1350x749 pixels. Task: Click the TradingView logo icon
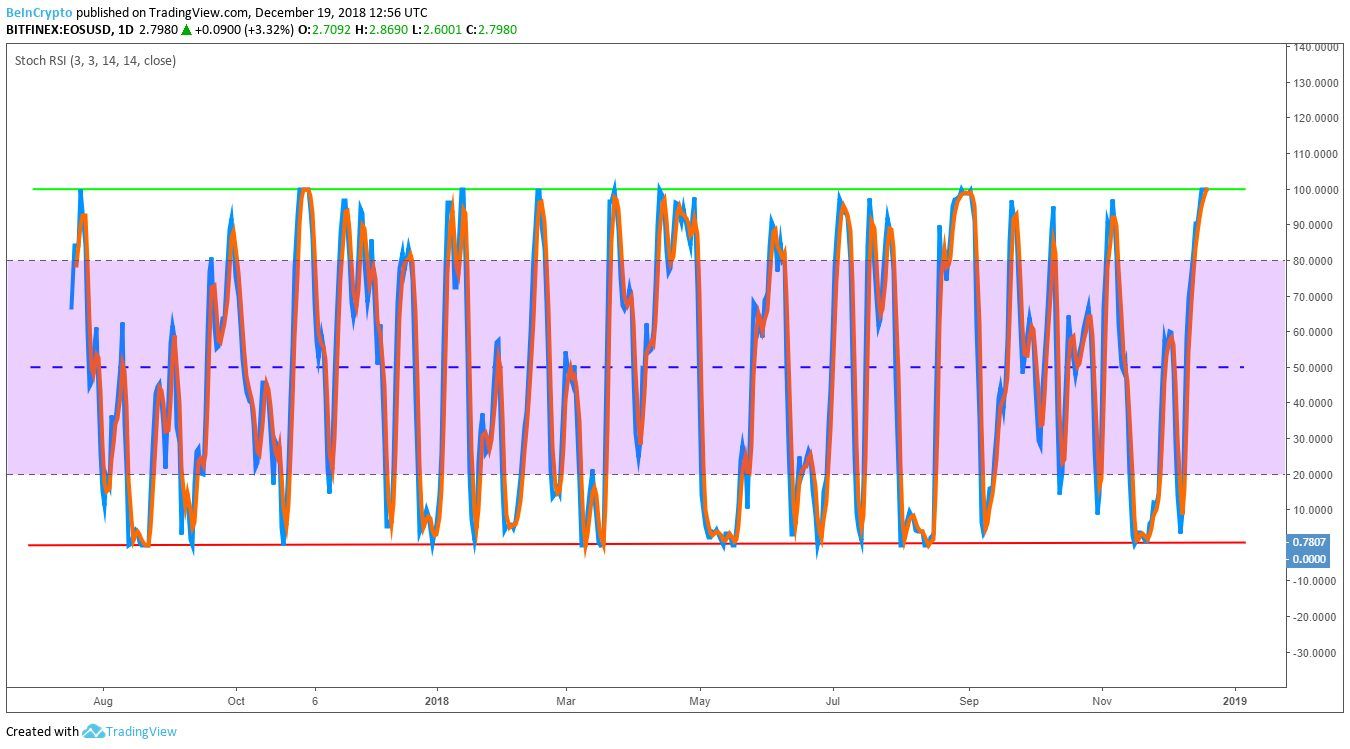point(93,732)
